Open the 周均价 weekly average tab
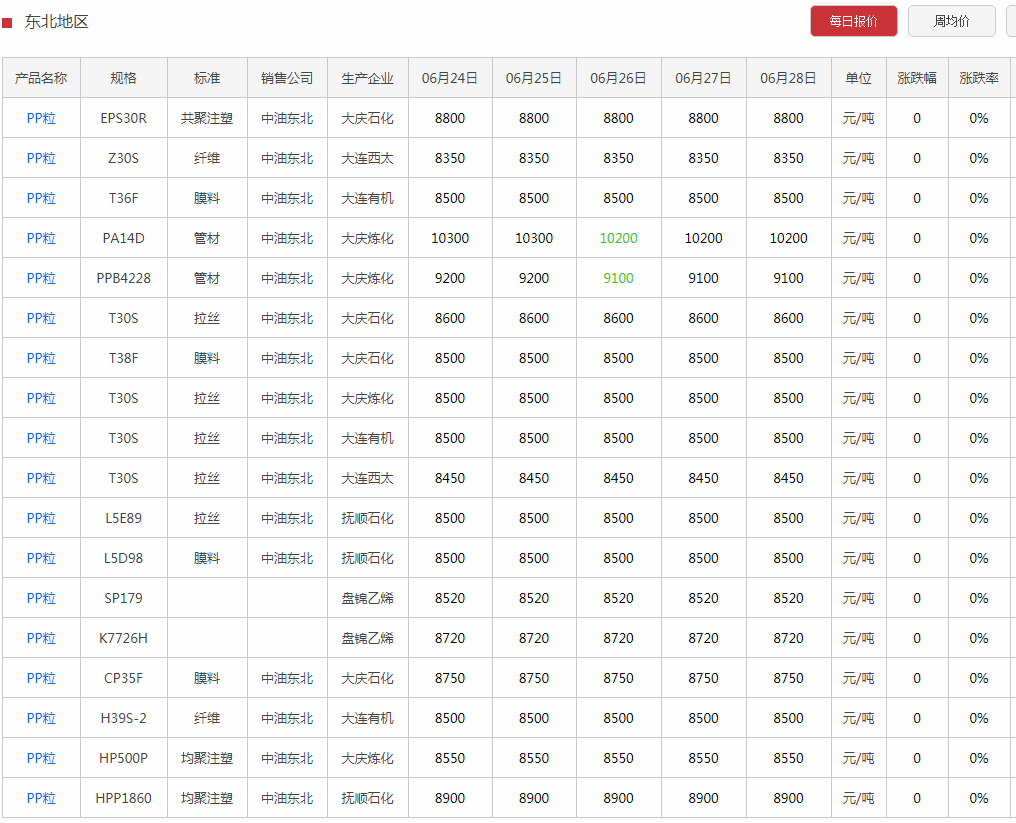Viewport: 1016px width, 823px height. pyautogui.click(x=951, y=21)
